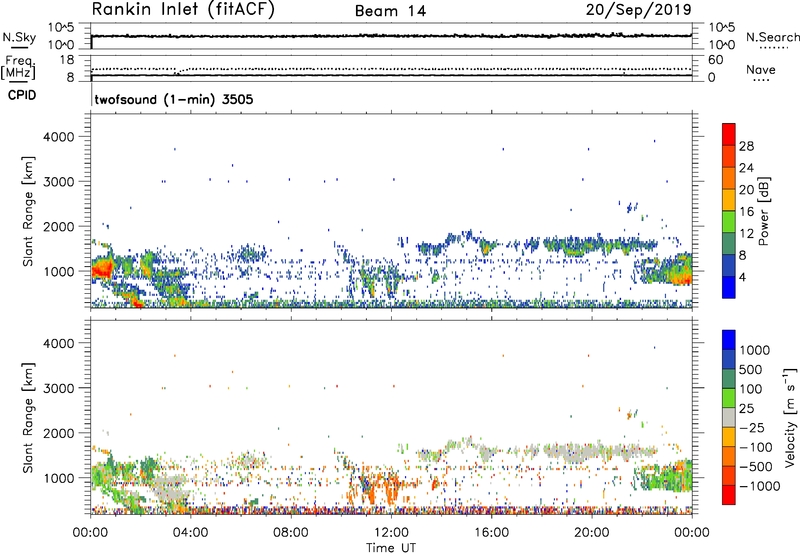Click the "20:00" time axis label
This screenshot has width=800, height=554.
coord(592,533)
